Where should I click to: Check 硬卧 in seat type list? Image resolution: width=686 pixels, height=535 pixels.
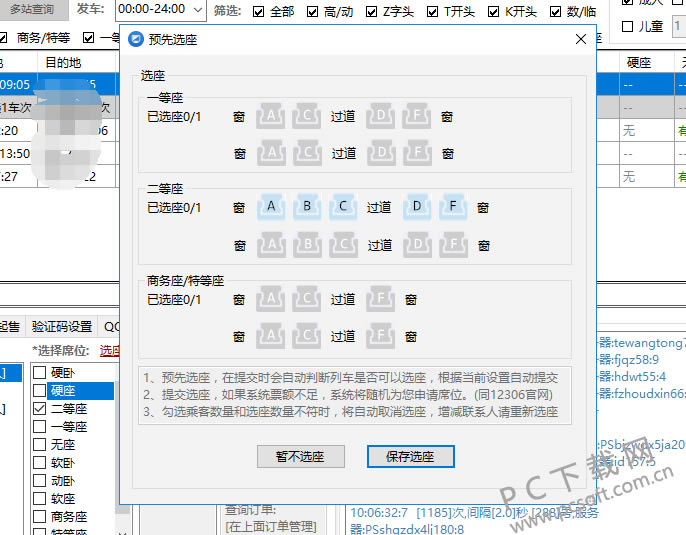pos(39,372)
